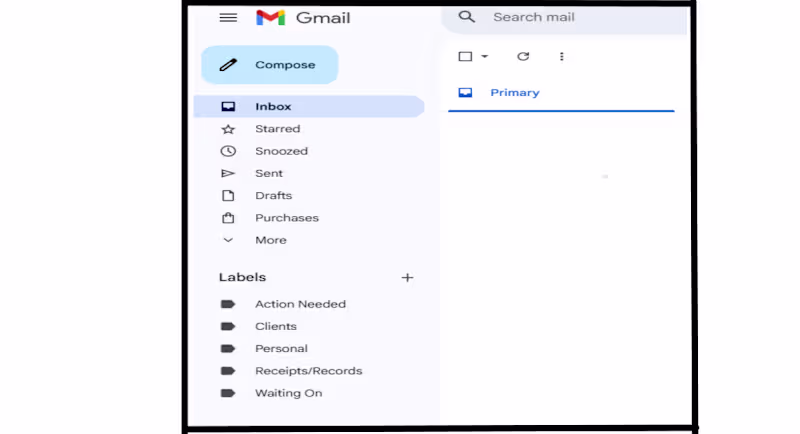Click the Starred star icon
The width and height of the screenshot is (800, 434).
228,129
